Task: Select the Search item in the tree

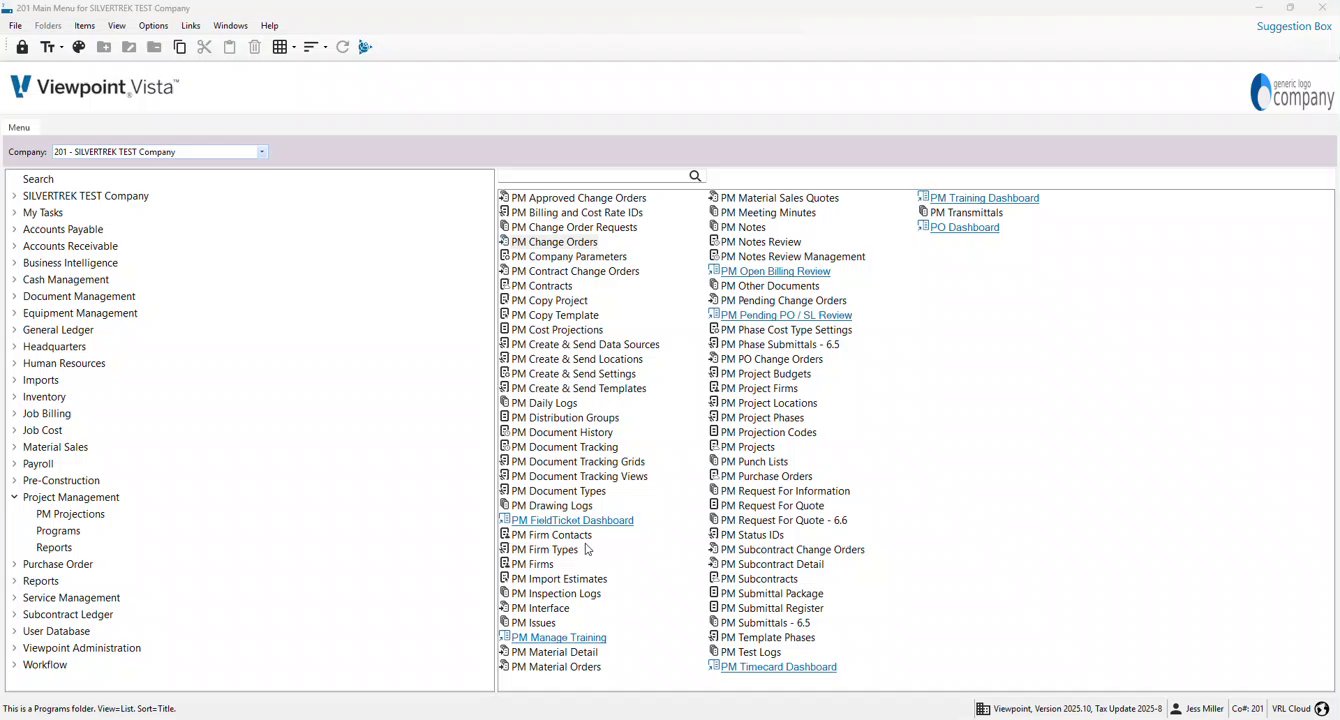Action: tap(38, 179)
